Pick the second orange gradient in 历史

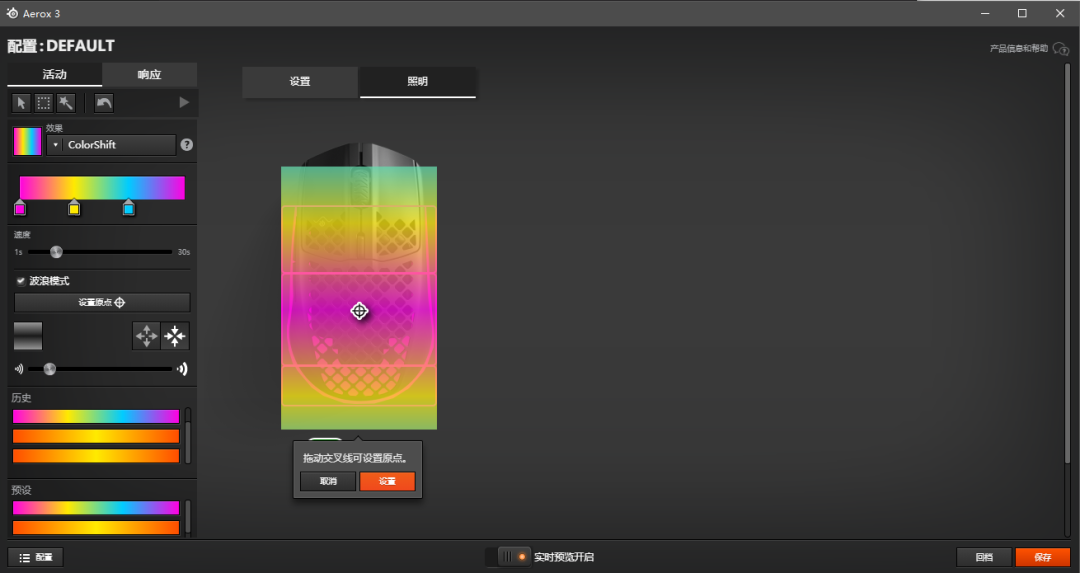(x=96, y=436)
